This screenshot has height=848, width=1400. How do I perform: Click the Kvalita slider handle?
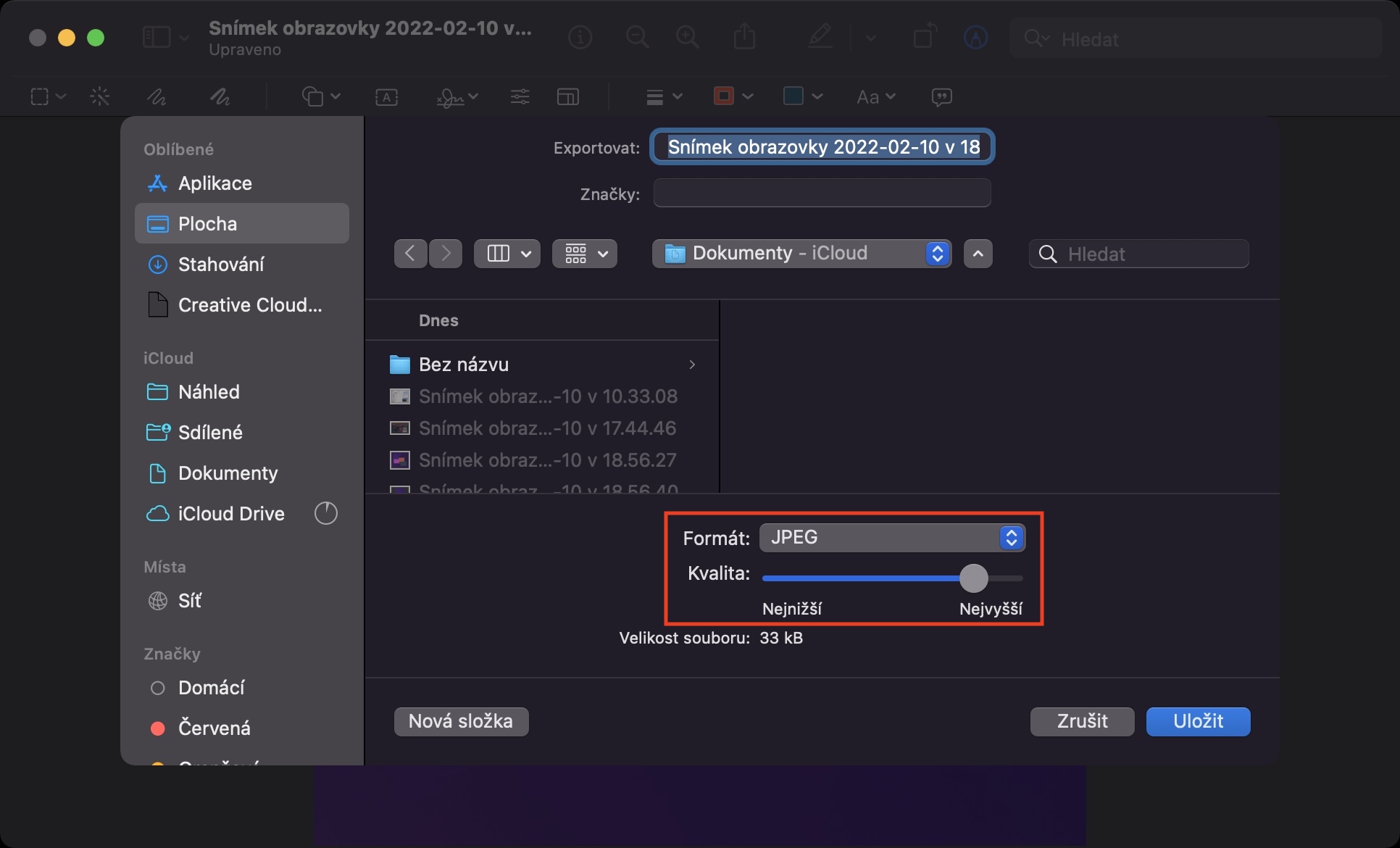coord(973,578)
